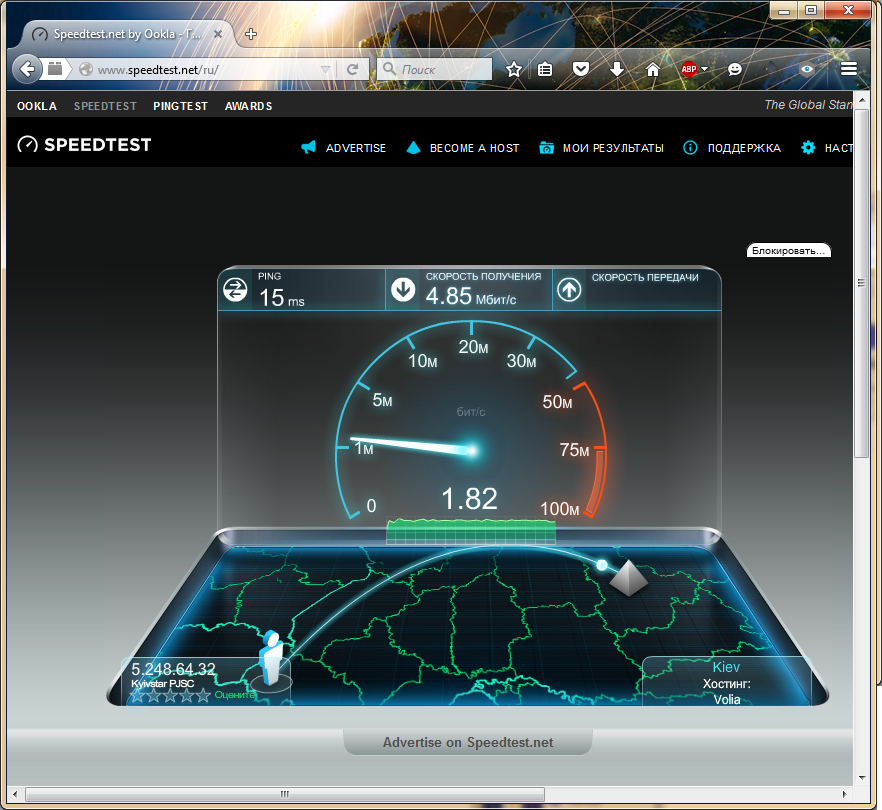
Task: Open the Firefox hamburger menu
Action: coord(849,69)
